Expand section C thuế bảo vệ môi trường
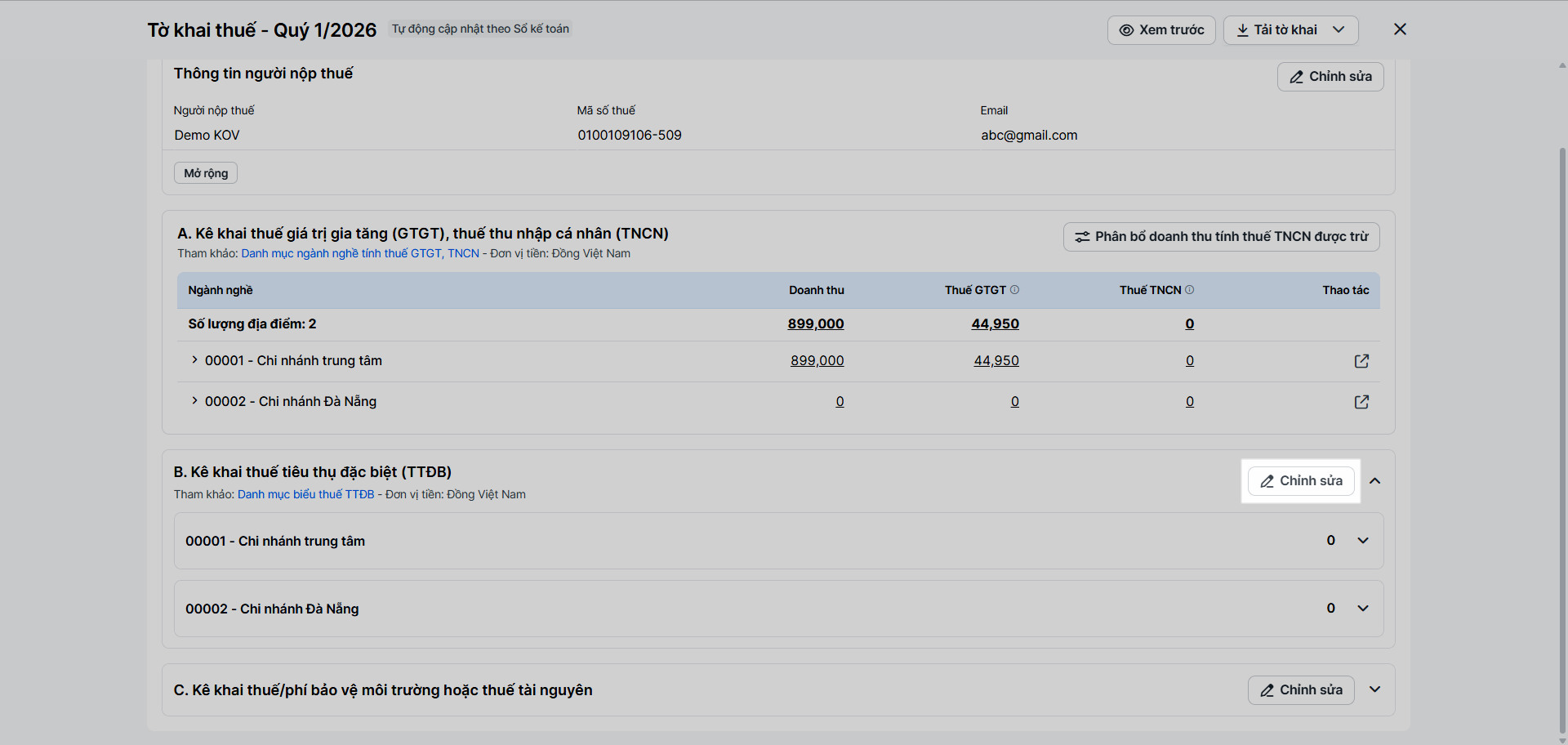Viewport: 1568px width, 745px height. [x=1375, y=690]
